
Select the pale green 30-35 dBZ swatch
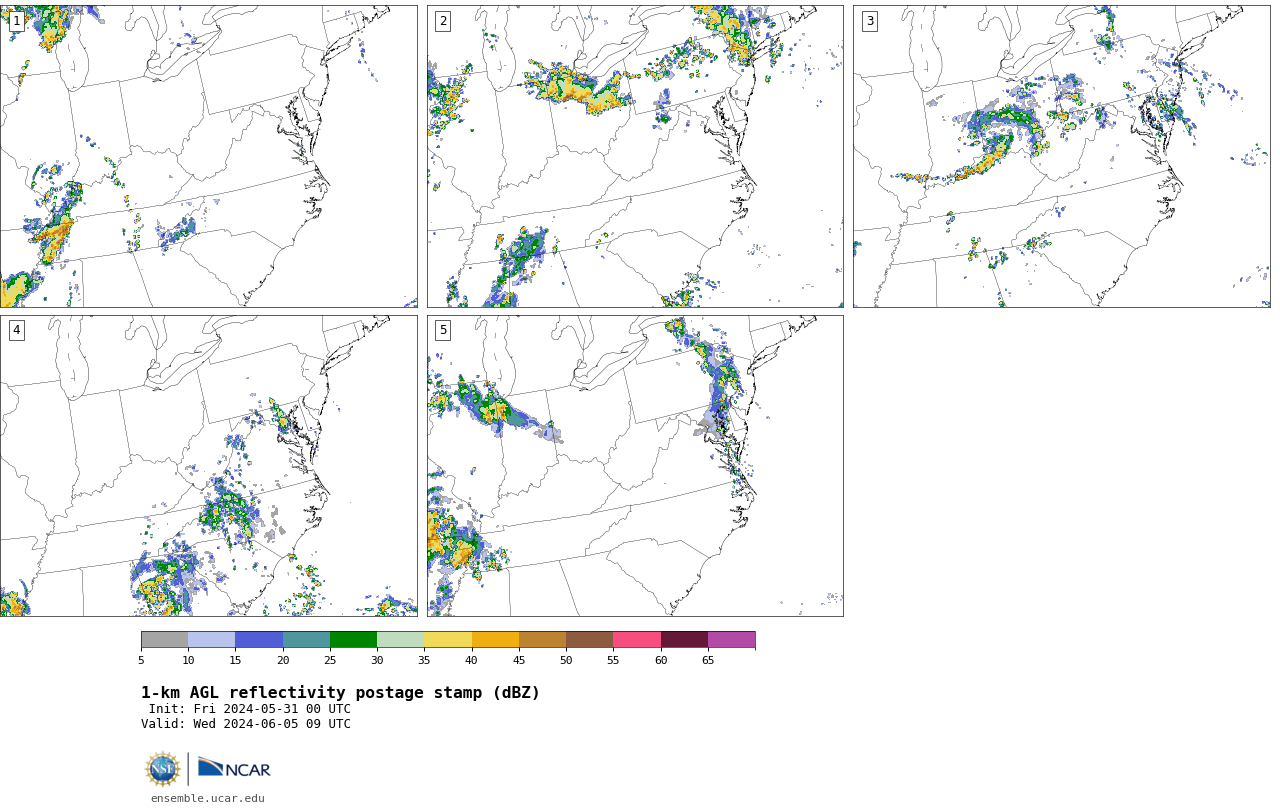tap(401, 640)
